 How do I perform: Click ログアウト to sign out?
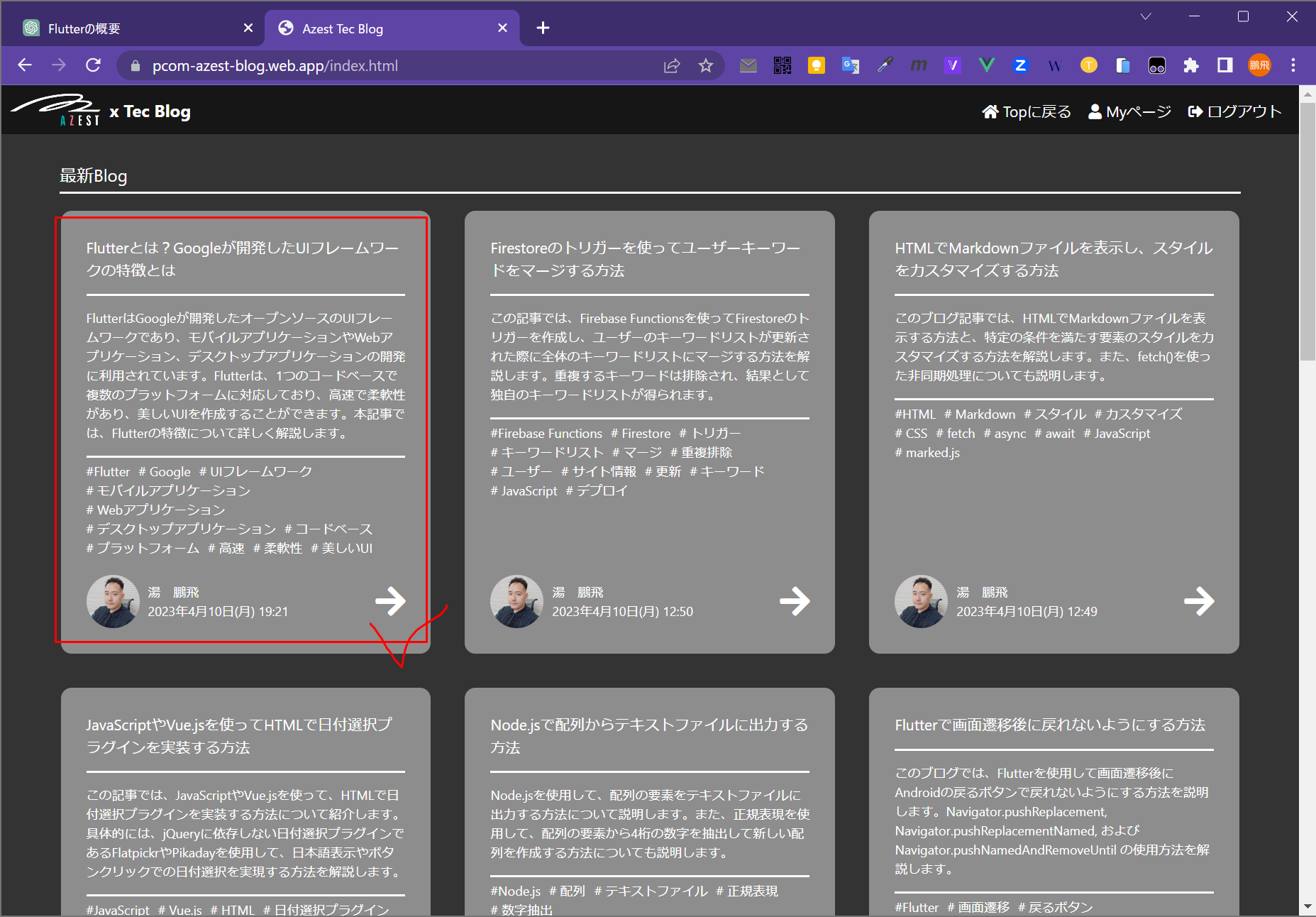point(1234,111)
